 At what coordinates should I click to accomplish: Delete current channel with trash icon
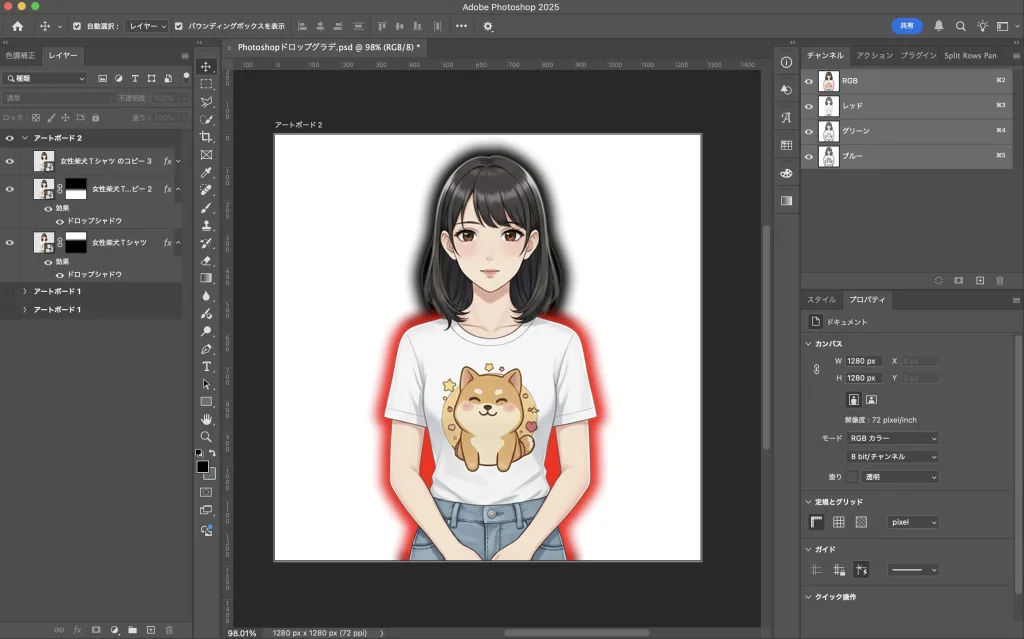point(998,281)
